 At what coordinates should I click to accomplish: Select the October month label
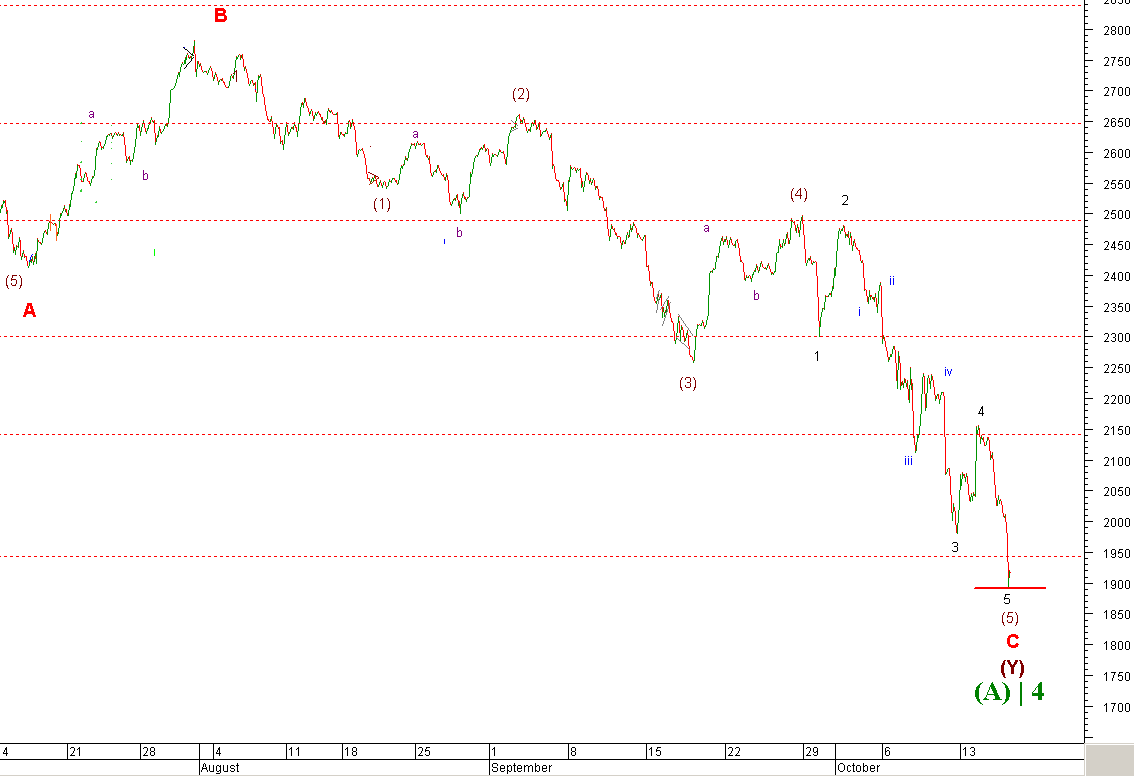click(858, 768)
